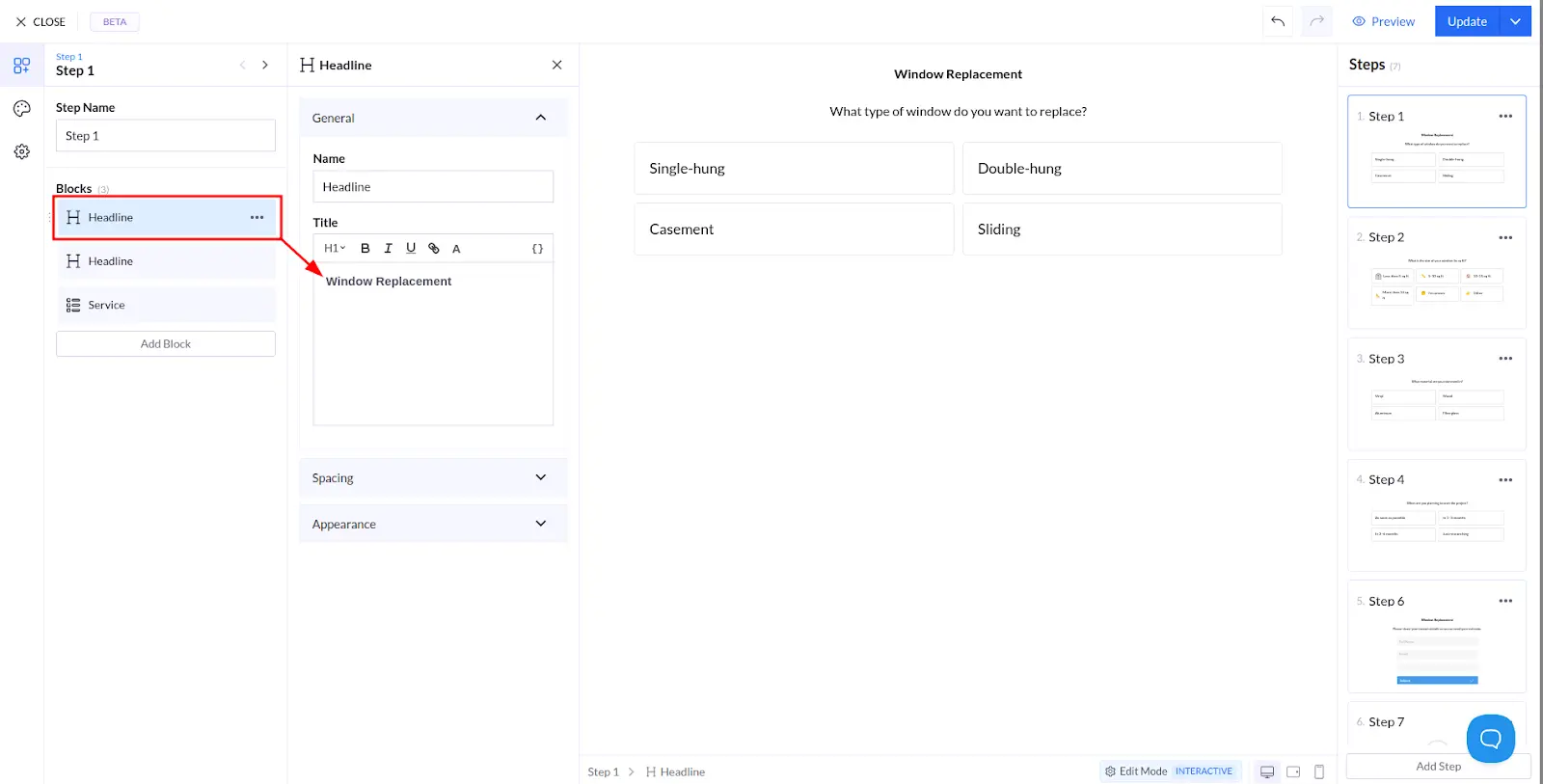Switch to tablet preview device
The width and height of the screenshot is (1543, 784).
click(1293, 771)
